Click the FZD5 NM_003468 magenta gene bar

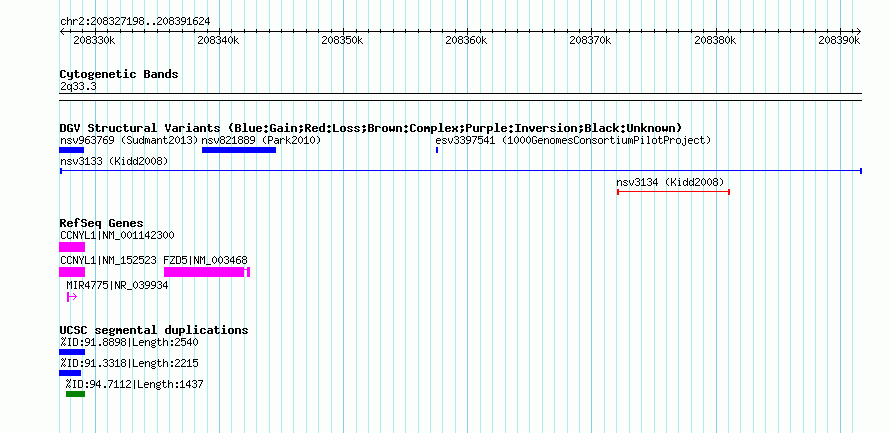pyautogui.click(x=207, y=272)
